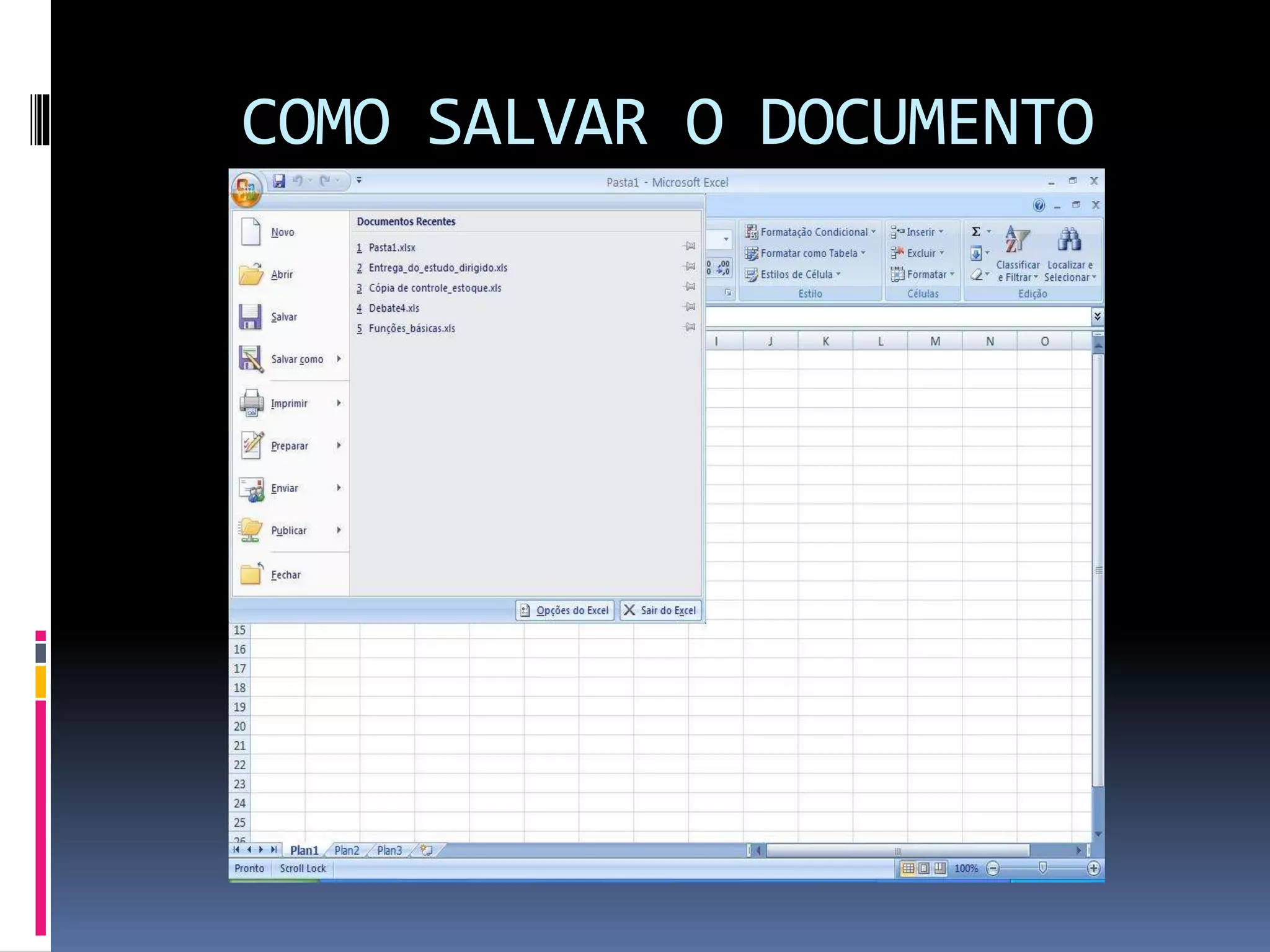
Task: Click the Office Button orb
Action: pyautogui.click(x=246, y=188)
